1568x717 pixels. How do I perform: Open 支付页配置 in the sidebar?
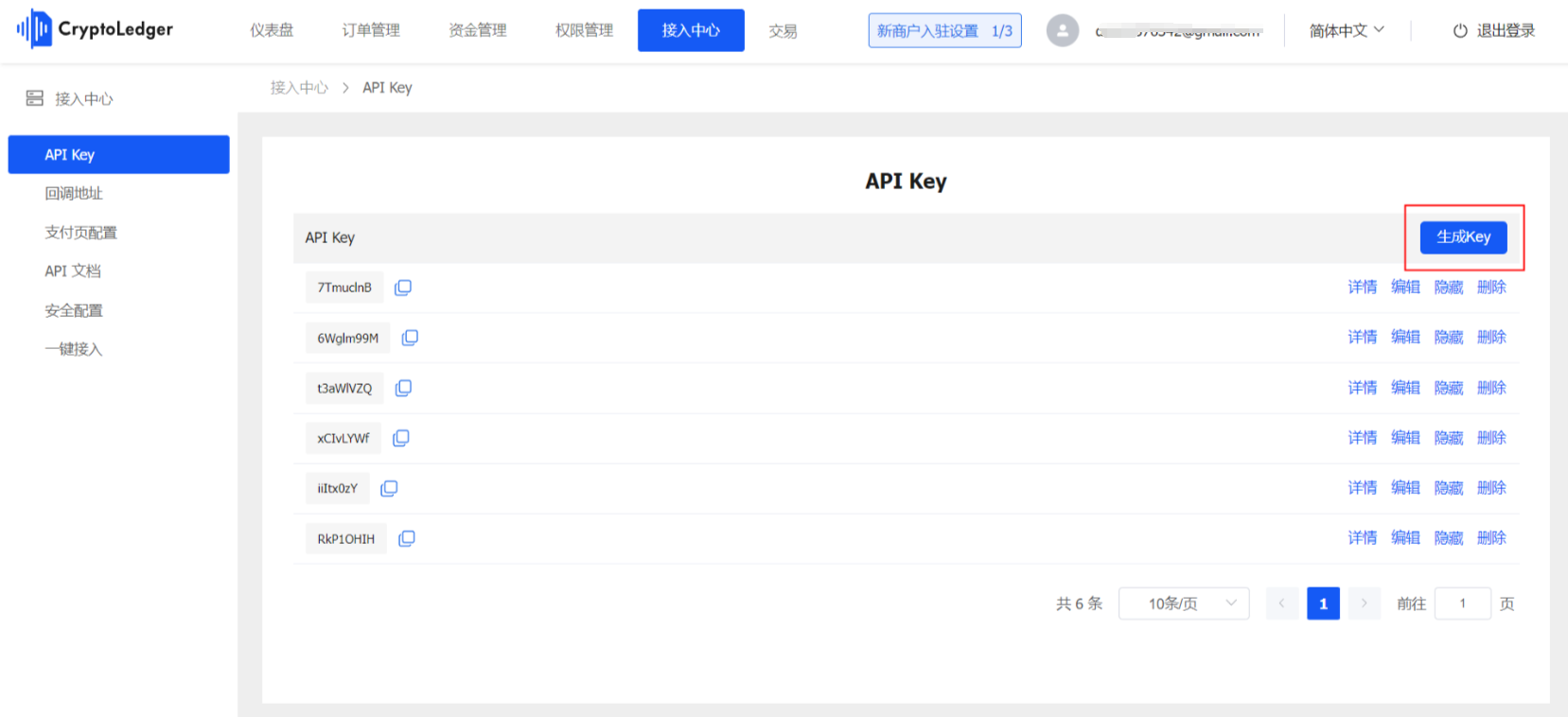81,233
